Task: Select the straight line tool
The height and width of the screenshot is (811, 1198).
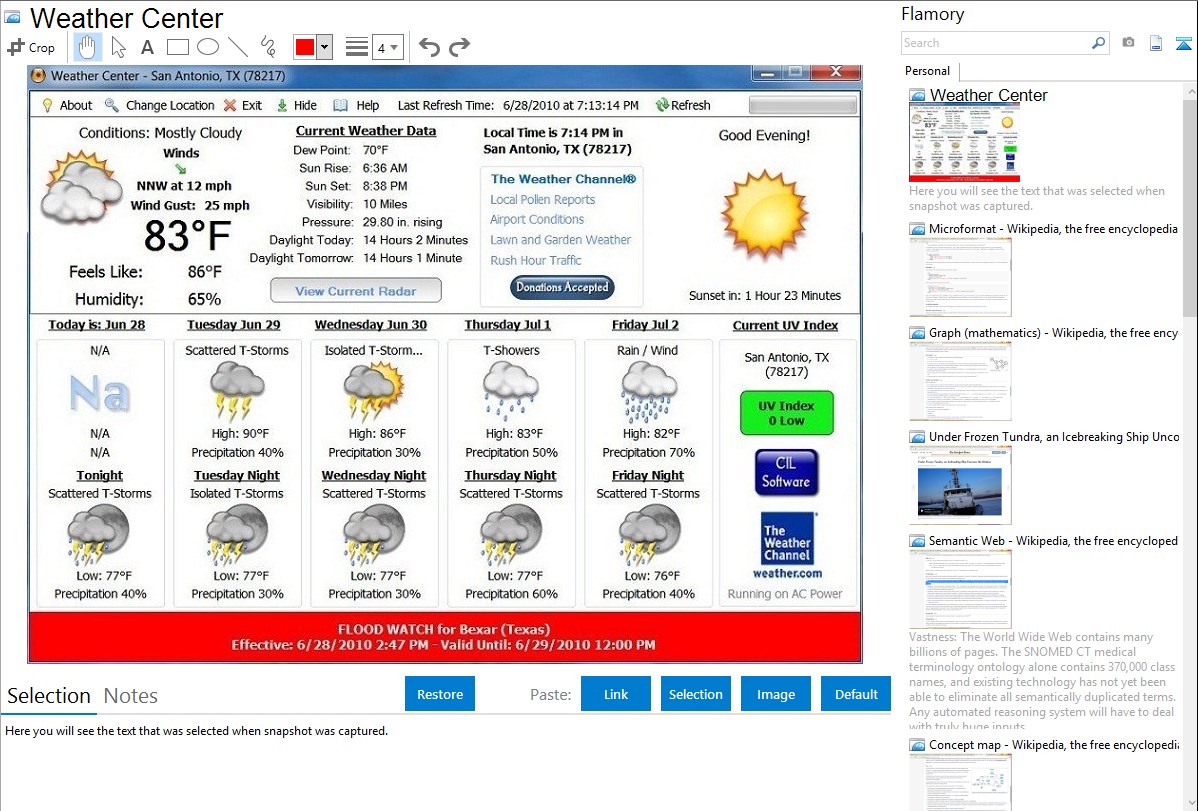Action: pos(237,47)
